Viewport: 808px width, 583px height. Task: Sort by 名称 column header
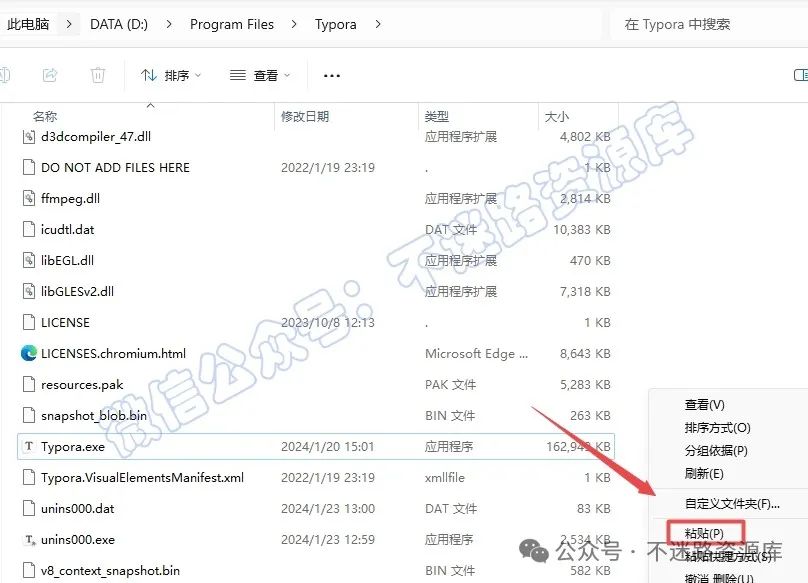click(45, 116)
